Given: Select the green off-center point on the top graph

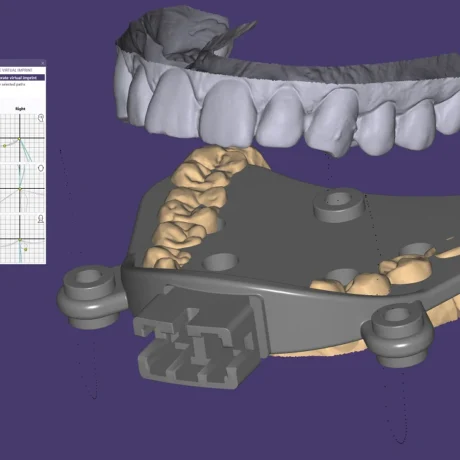Looking at the screenshot, I should click(5, 146).
